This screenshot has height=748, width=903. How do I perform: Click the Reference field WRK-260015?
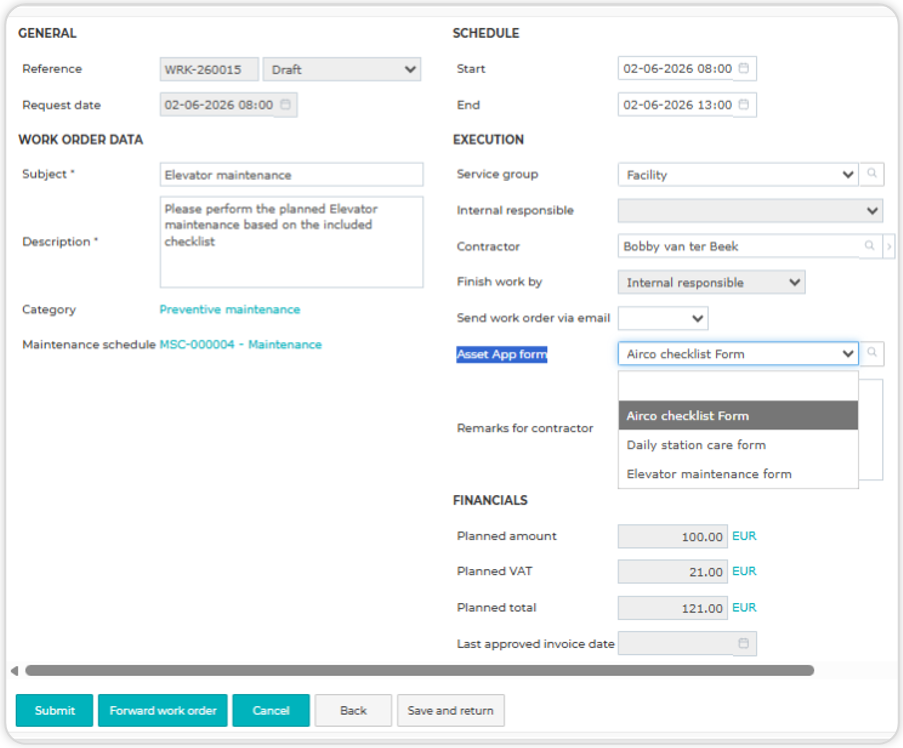pos(209,69)
